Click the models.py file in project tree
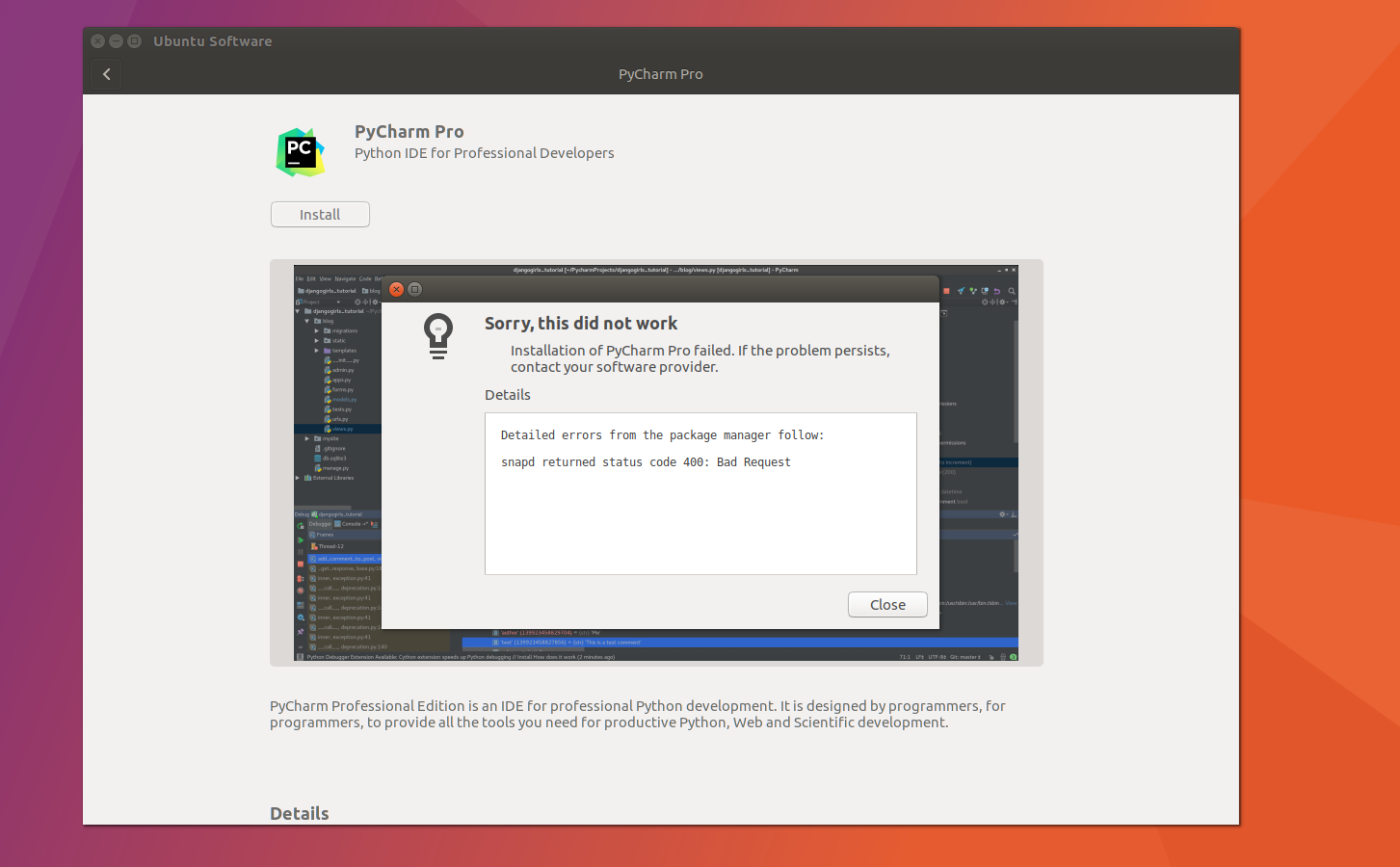Viewport: 1400px width, 867px height. point(344,399)
